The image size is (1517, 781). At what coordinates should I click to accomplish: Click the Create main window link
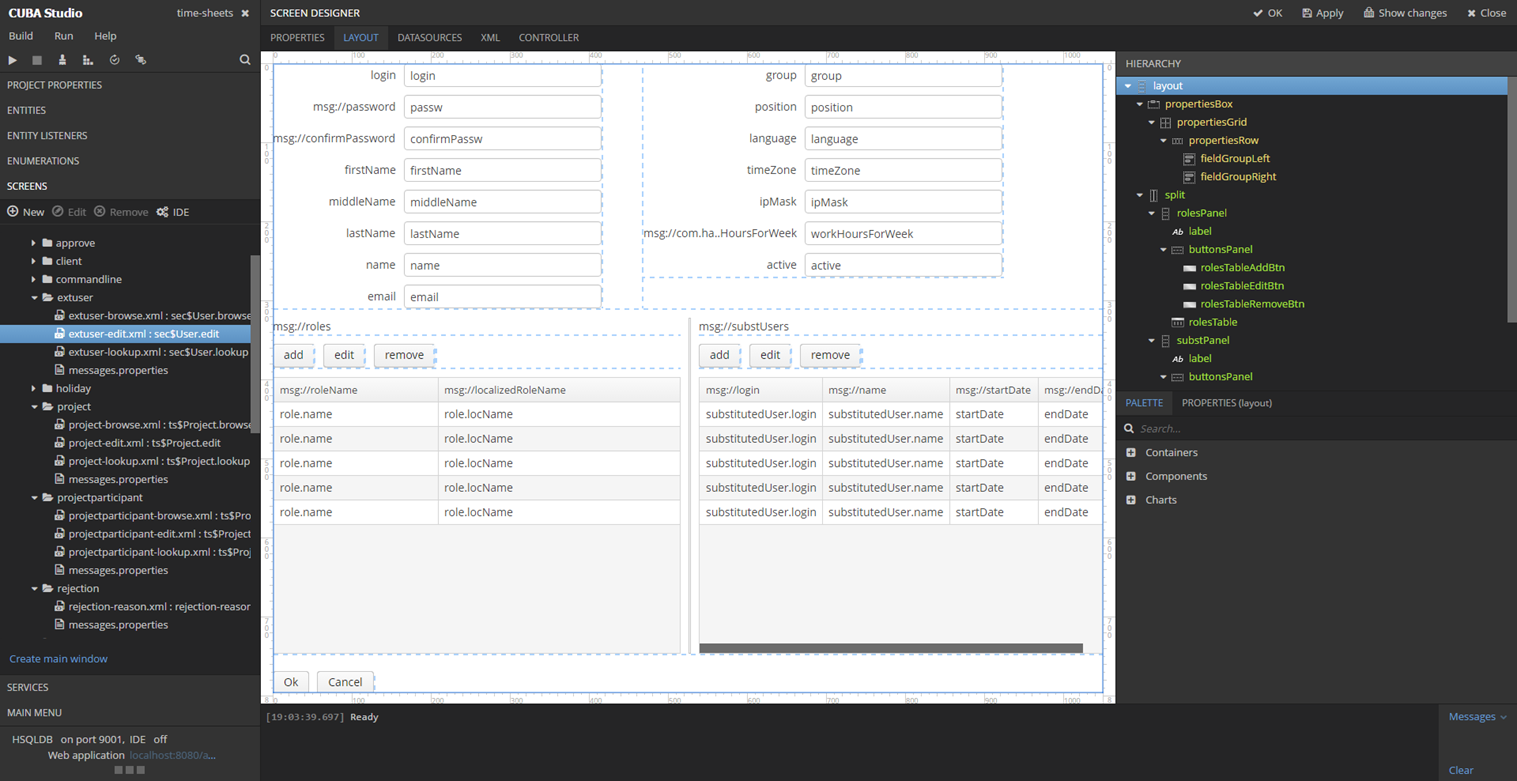[58, 659]
